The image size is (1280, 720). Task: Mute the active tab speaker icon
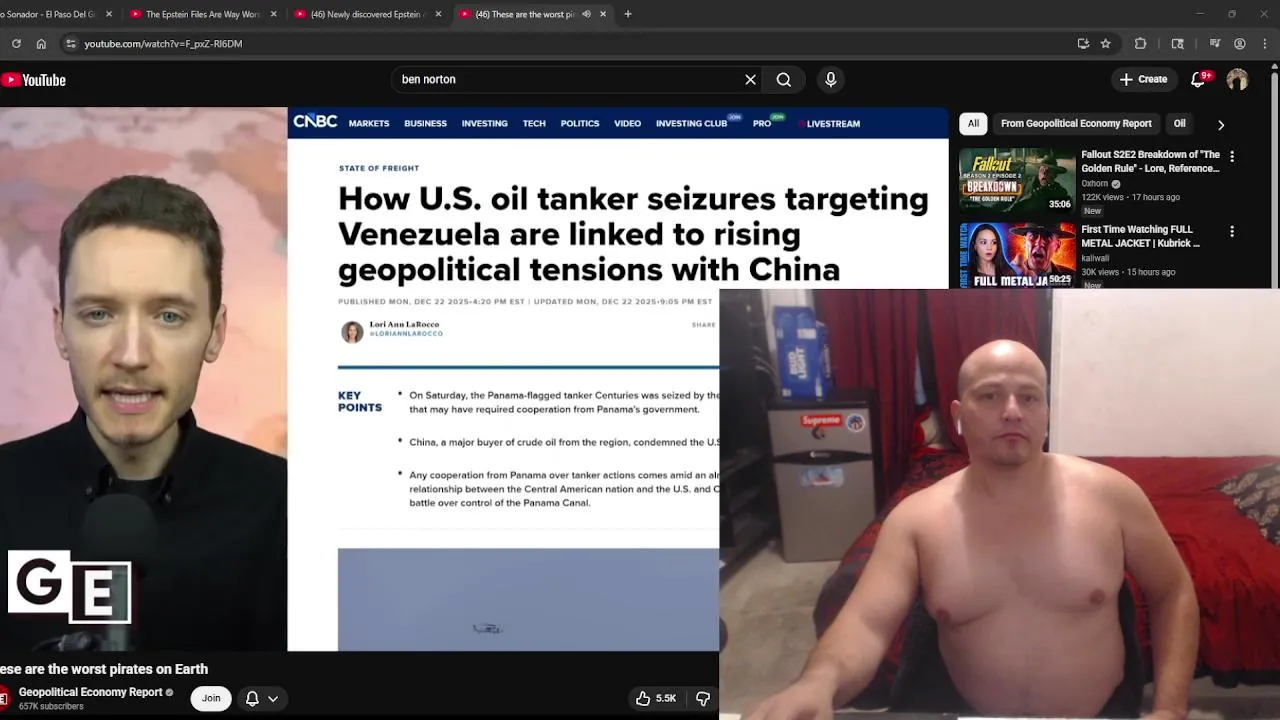click(x=586, y=14)
